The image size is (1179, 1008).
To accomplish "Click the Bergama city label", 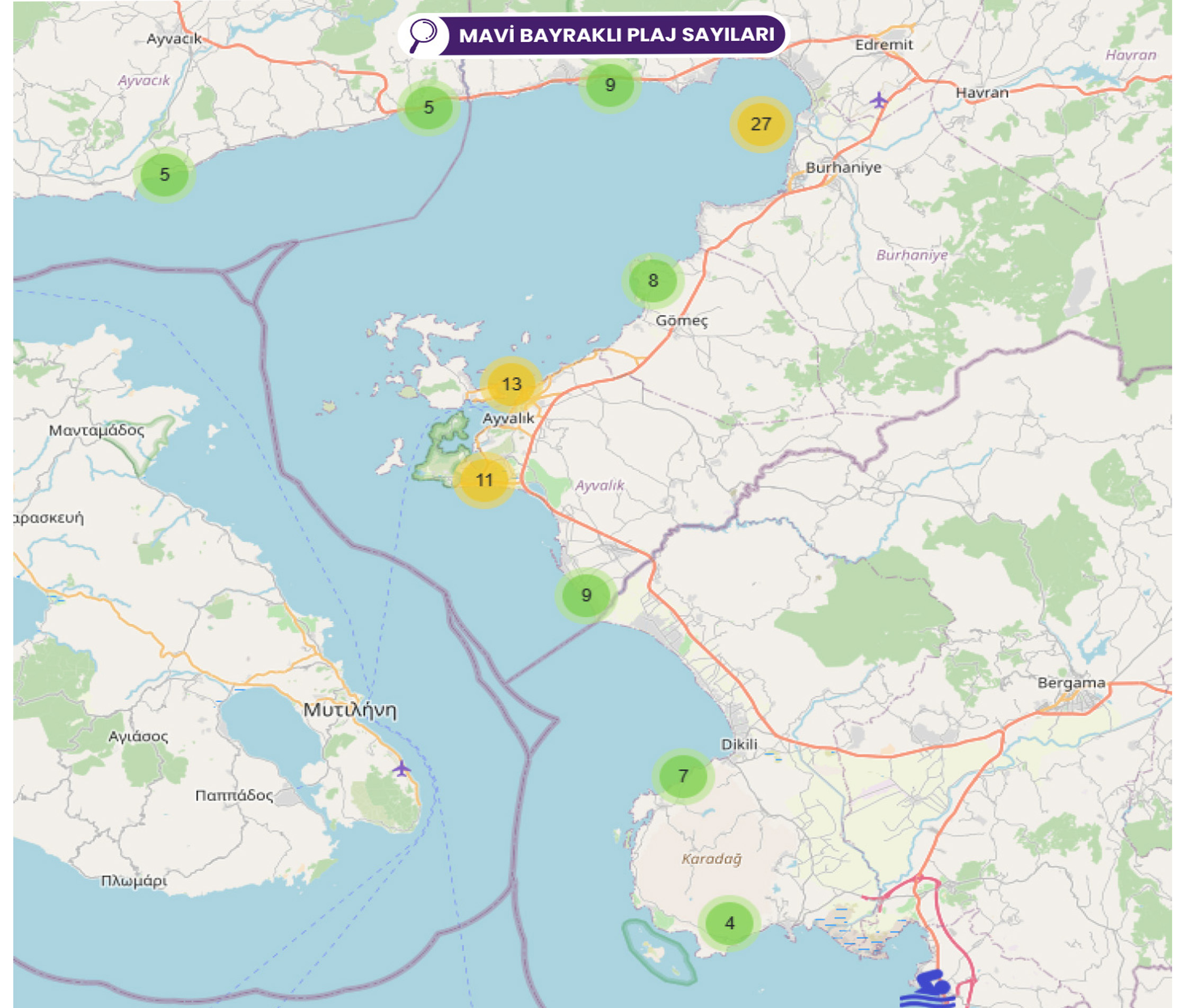I will pos(1071,682).
